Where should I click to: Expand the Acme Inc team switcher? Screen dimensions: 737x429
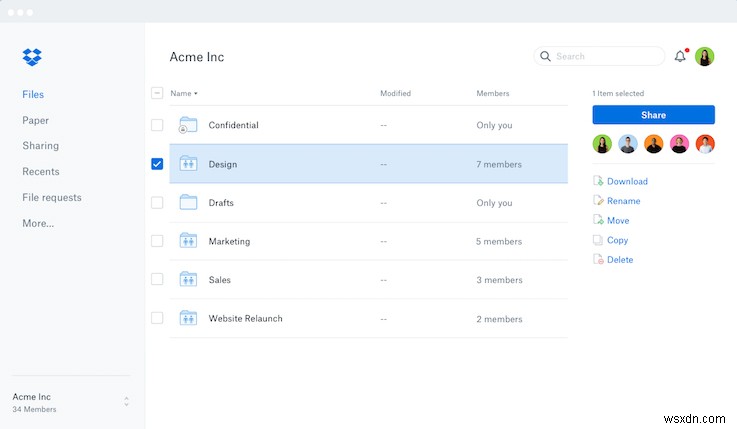tap(126, 402)
